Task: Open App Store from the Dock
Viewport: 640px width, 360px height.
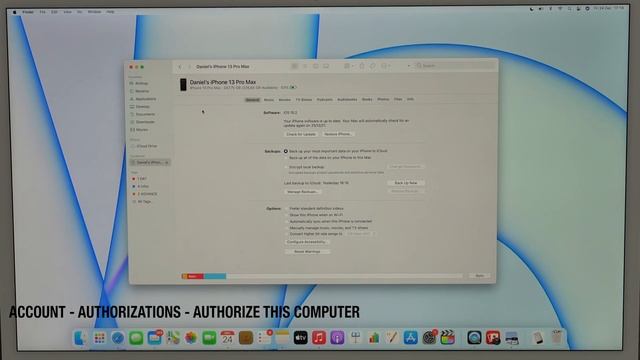Action: pos(411,338)
